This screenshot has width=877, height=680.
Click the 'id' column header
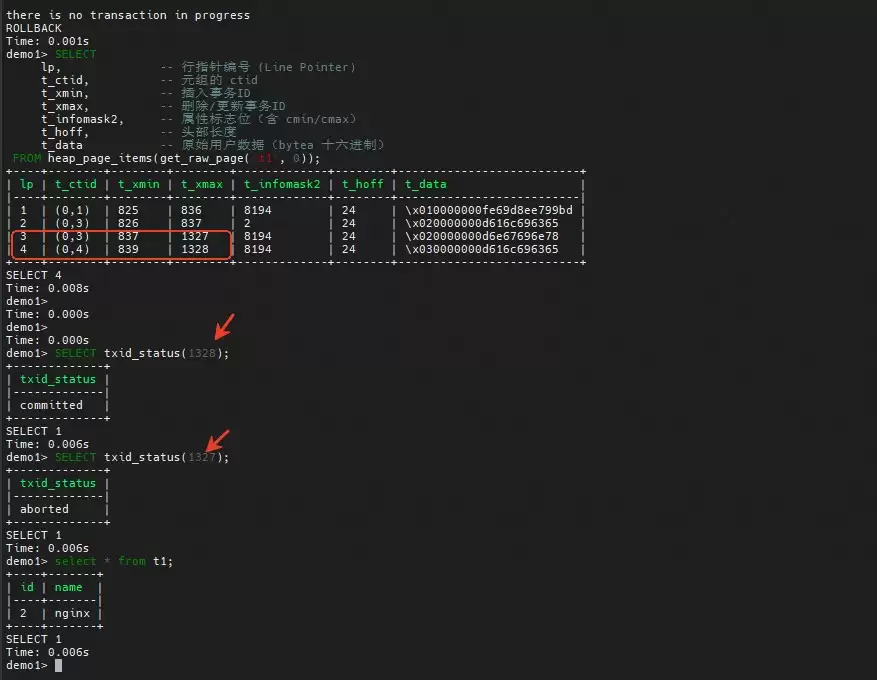click(27, 587)
